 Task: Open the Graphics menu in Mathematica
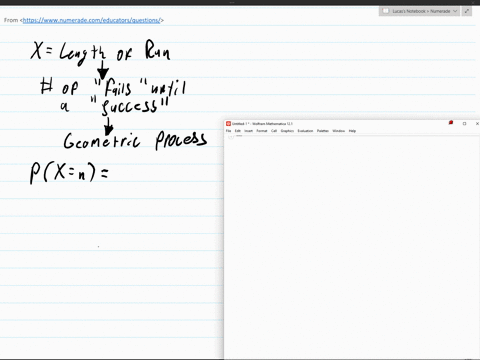287,131
